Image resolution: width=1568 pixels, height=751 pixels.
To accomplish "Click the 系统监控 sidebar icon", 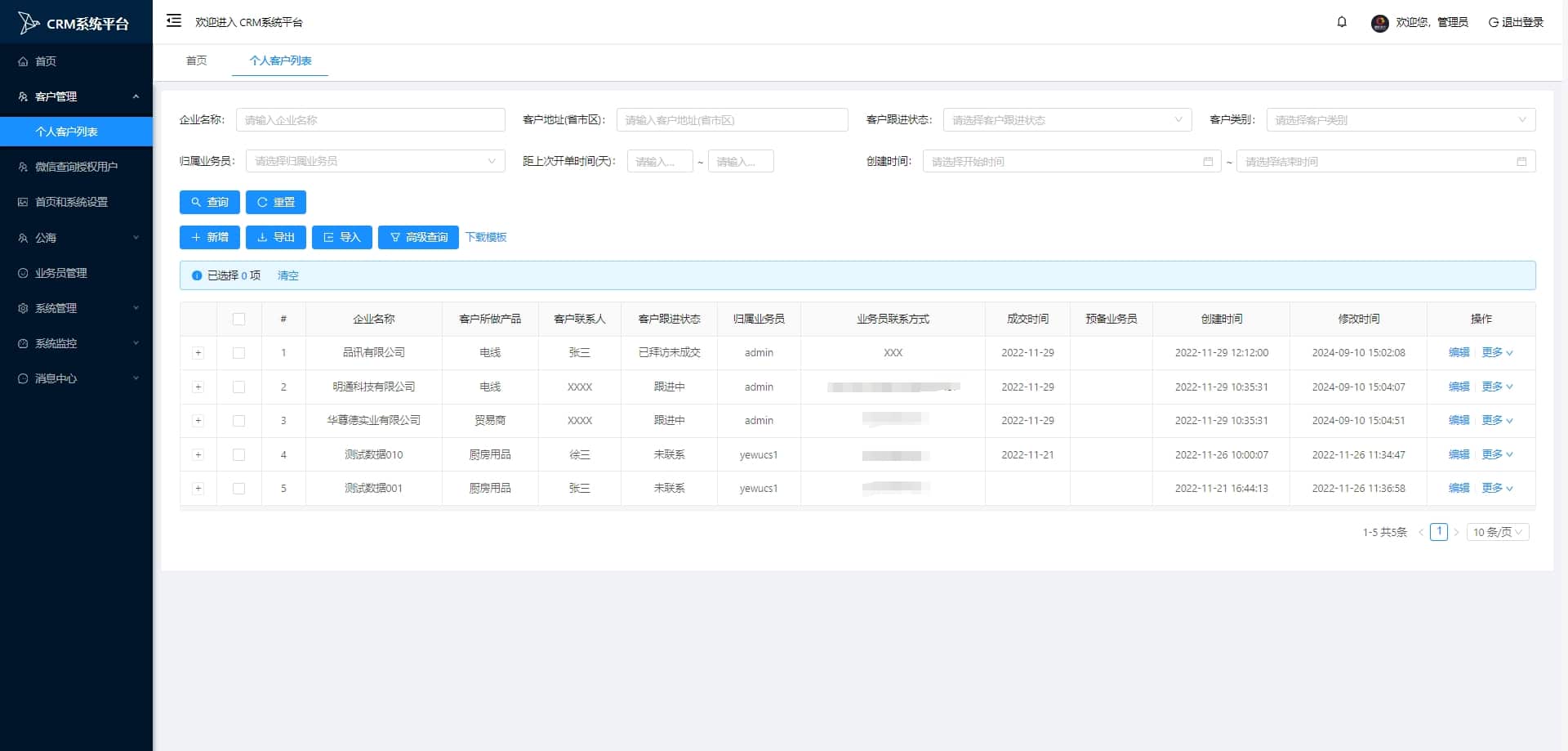I will [x=23, y=343].
